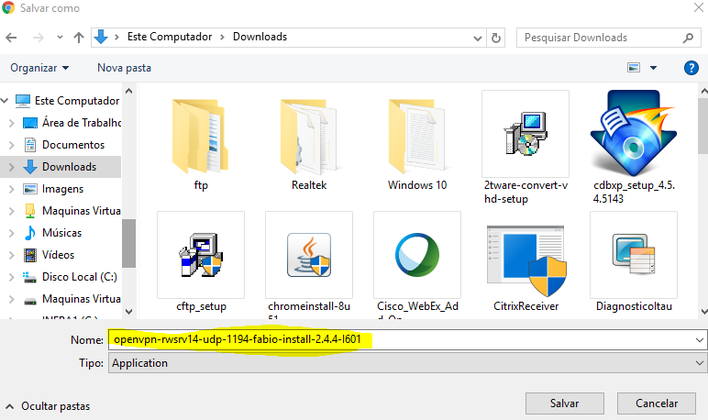
Task: Select the chromeinstall-8u Java icon
Action: point(309,255)
